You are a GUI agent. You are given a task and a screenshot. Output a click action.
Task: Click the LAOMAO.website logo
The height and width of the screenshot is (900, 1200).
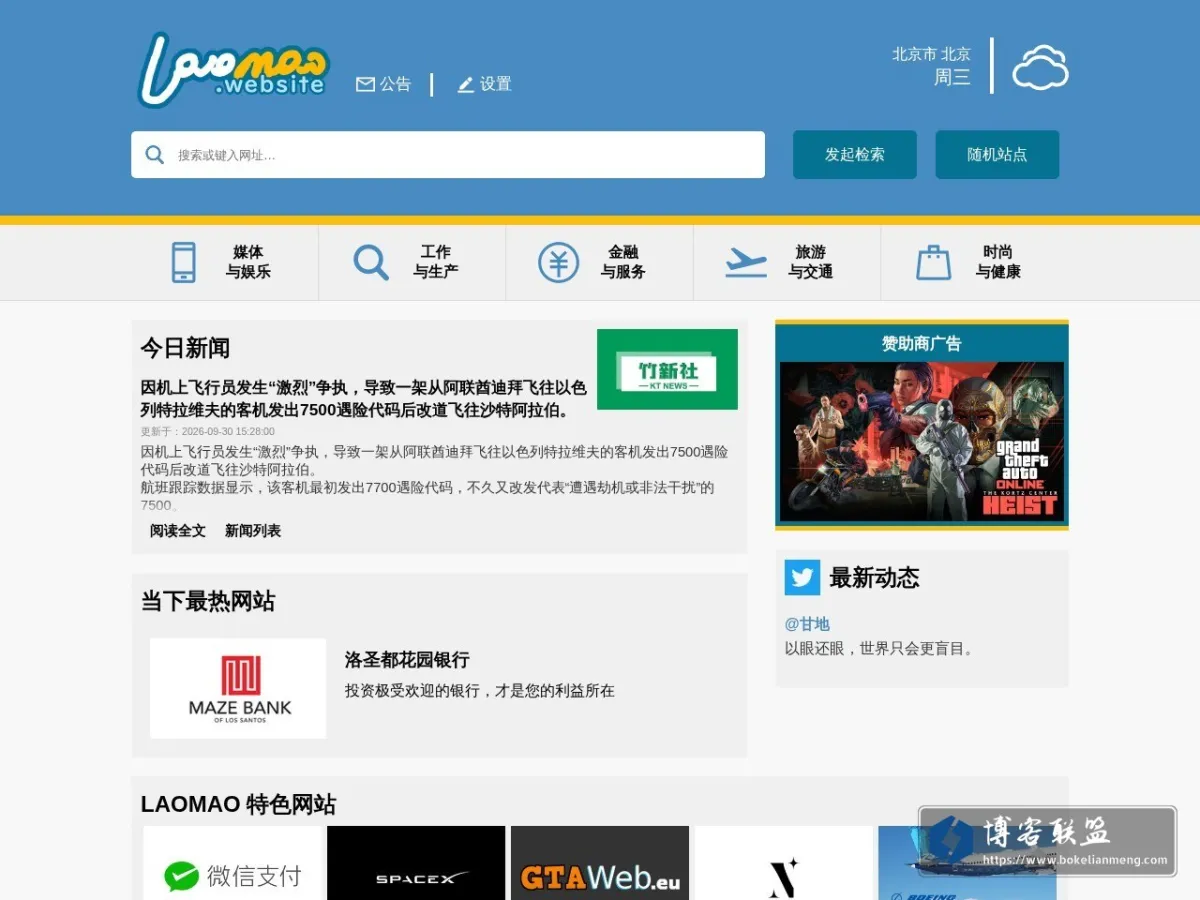234,69
